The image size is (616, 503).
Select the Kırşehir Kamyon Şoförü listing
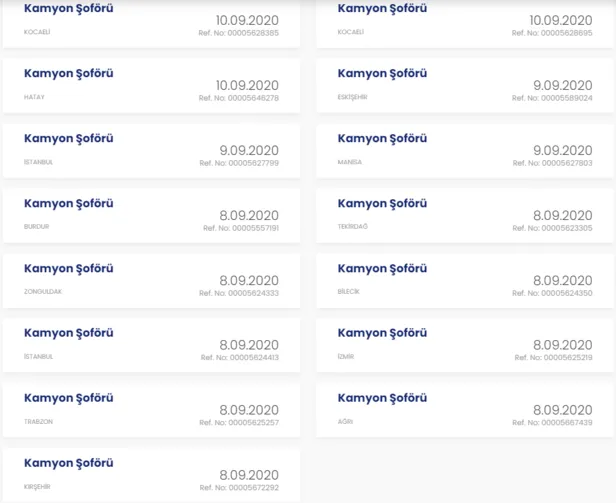pyautogui.click(x=68, y=463)
